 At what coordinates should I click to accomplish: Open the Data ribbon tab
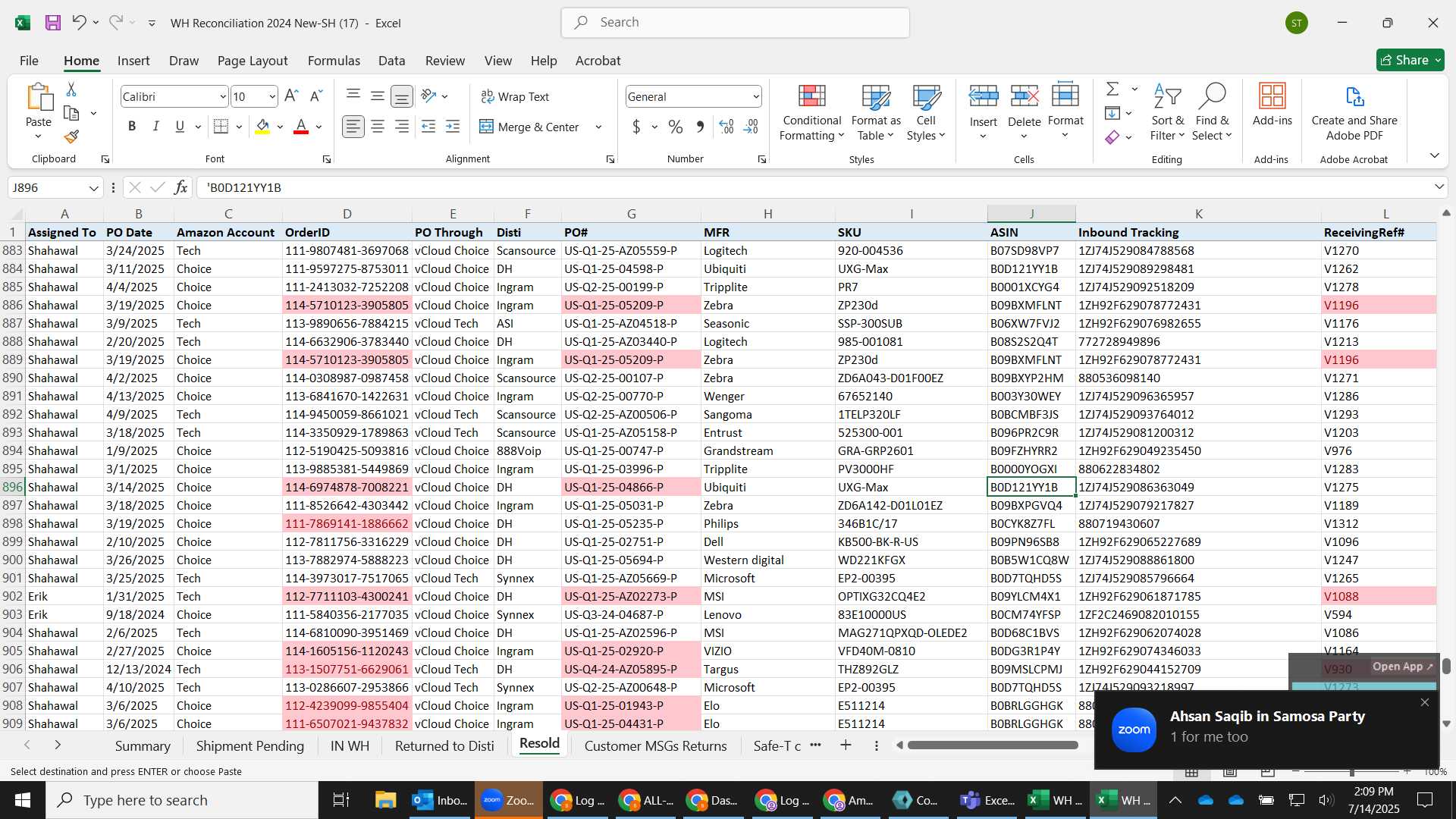click(391, 61)
